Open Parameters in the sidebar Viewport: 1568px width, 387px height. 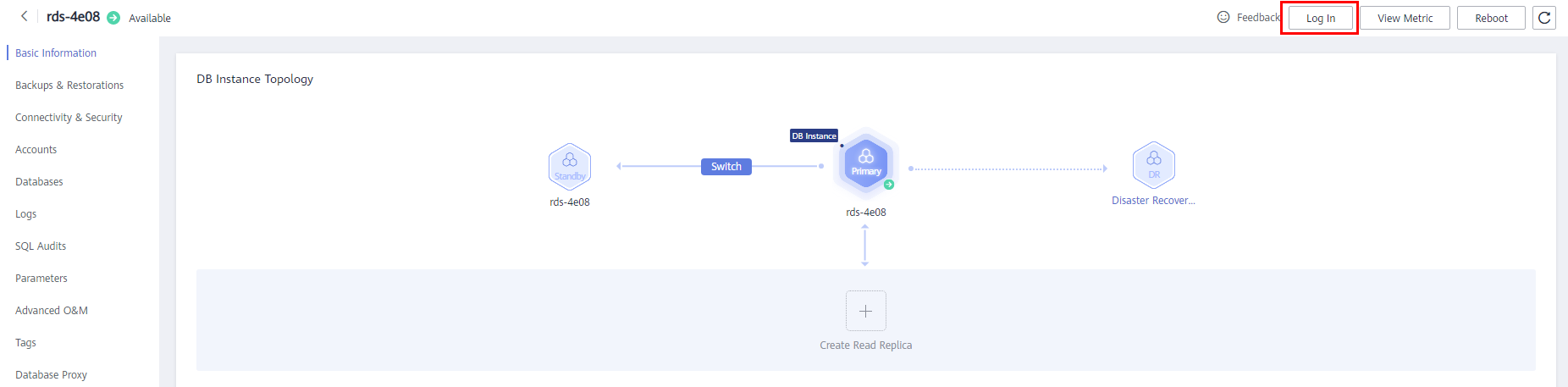click(x=41, y=279)
